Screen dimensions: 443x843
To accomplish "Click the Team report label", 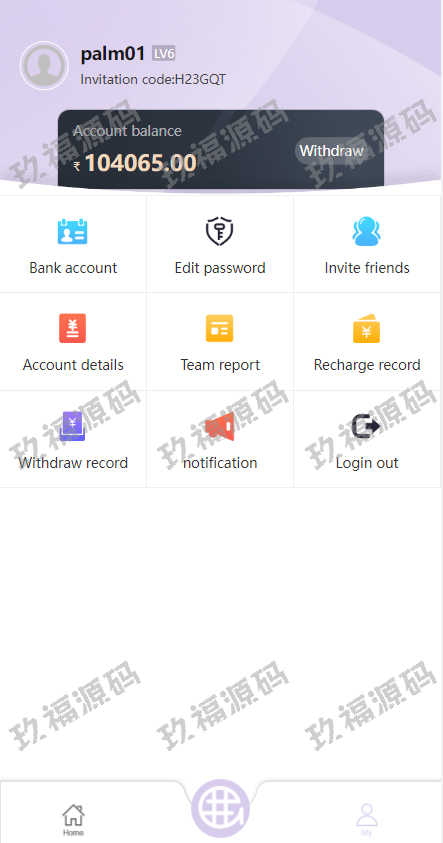I will click(220, 365).
